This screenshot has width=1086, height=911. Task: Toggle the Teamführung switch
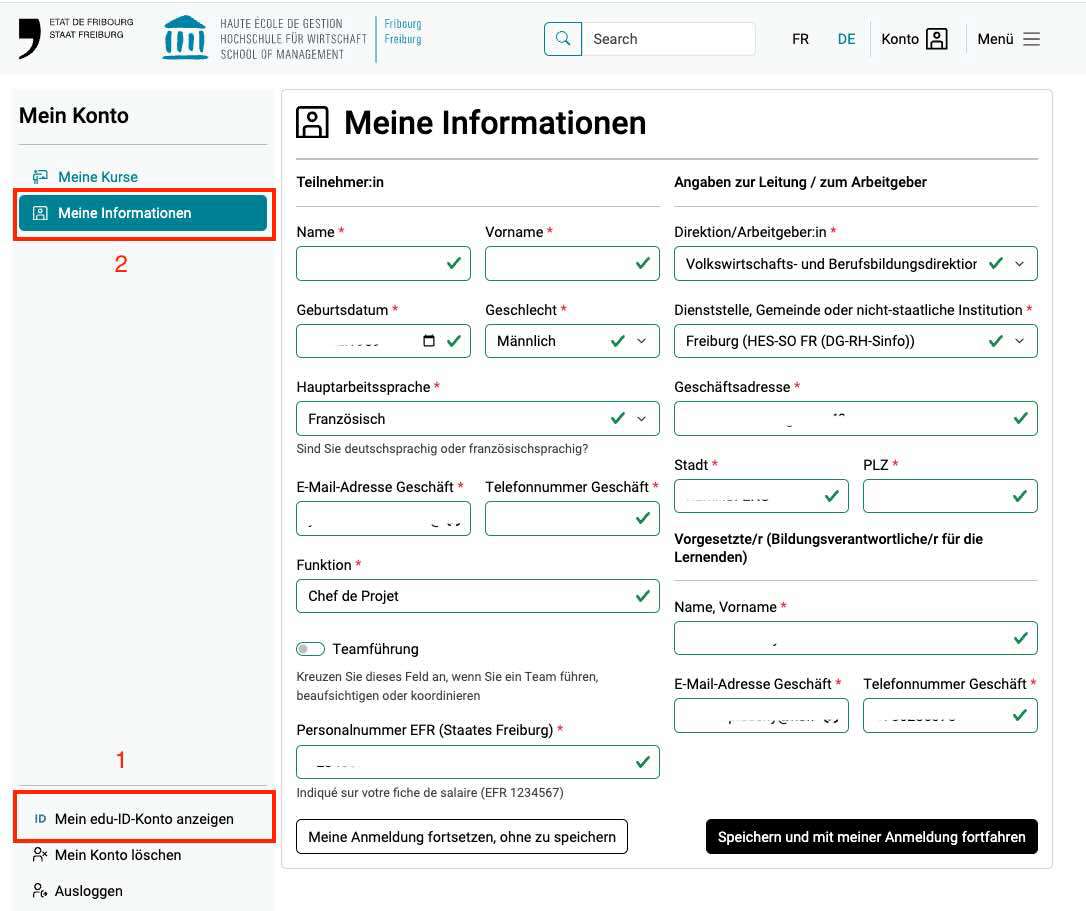coord(311,649)
